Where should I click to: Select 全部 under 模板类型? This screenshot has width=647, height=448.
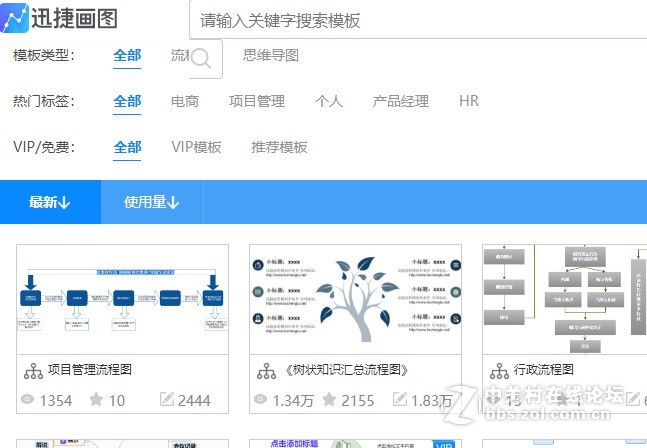[127, 55]
